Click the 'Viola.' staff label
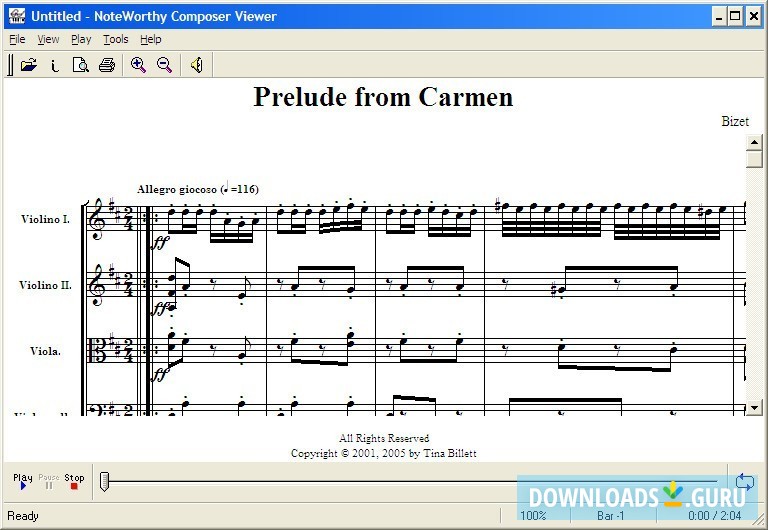 pyautogui.click(x=45, y=351)
